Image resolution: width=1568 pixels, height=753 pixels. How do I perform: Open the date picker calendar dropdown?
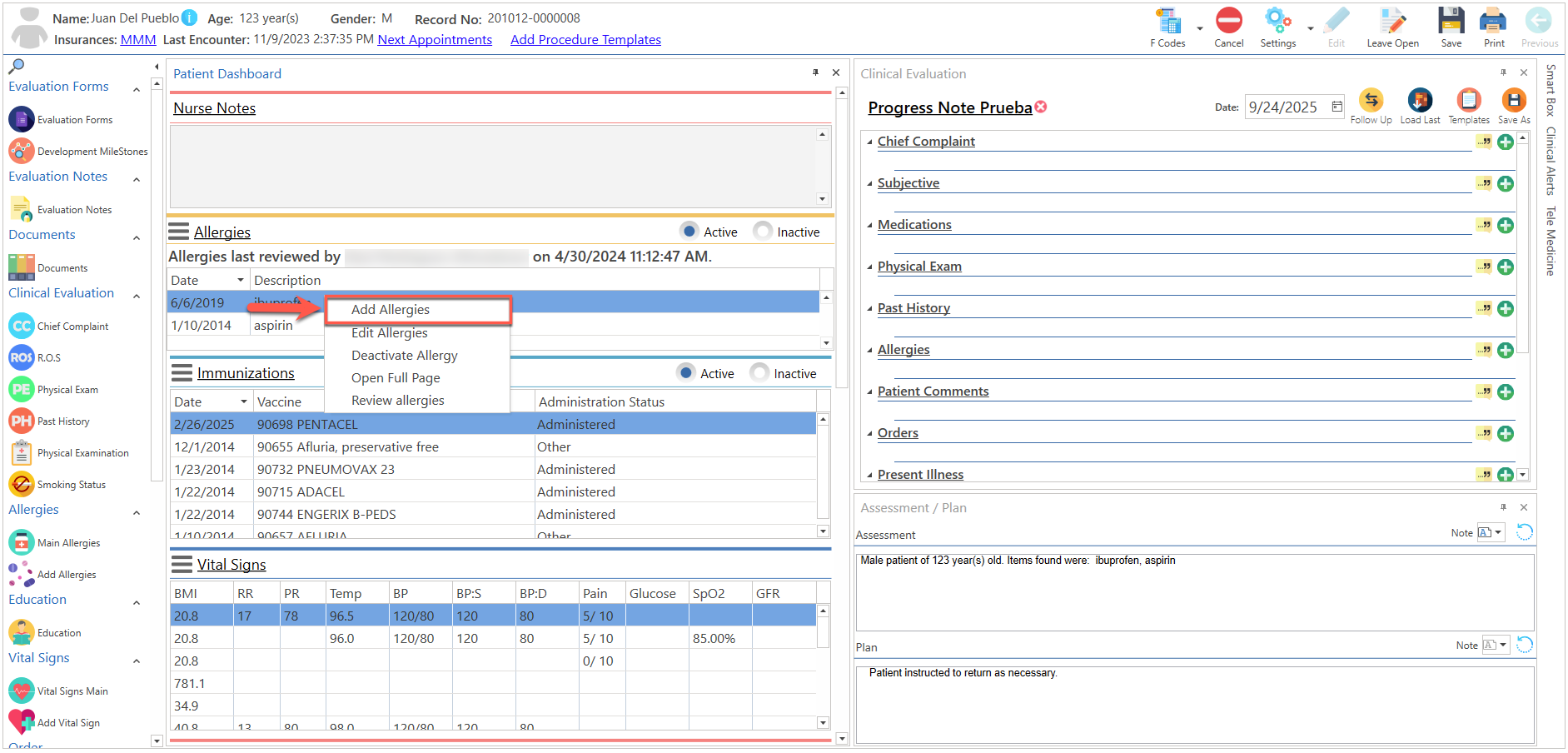point(1337,107)
